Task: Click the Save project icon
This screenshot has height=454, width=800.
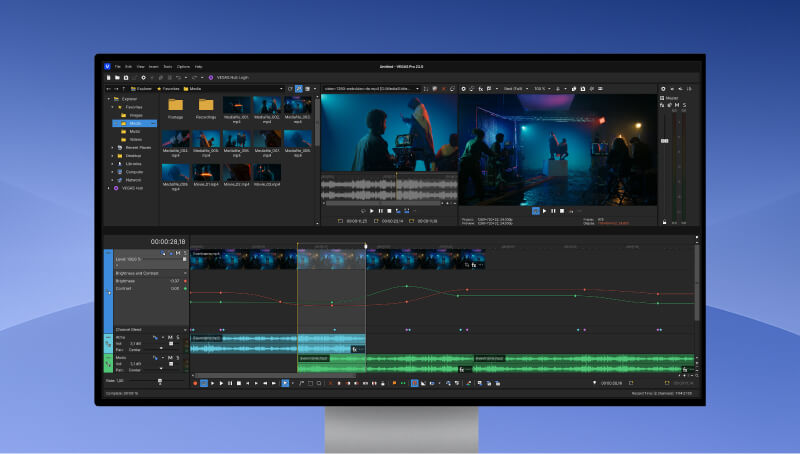Action: [126, 78]
